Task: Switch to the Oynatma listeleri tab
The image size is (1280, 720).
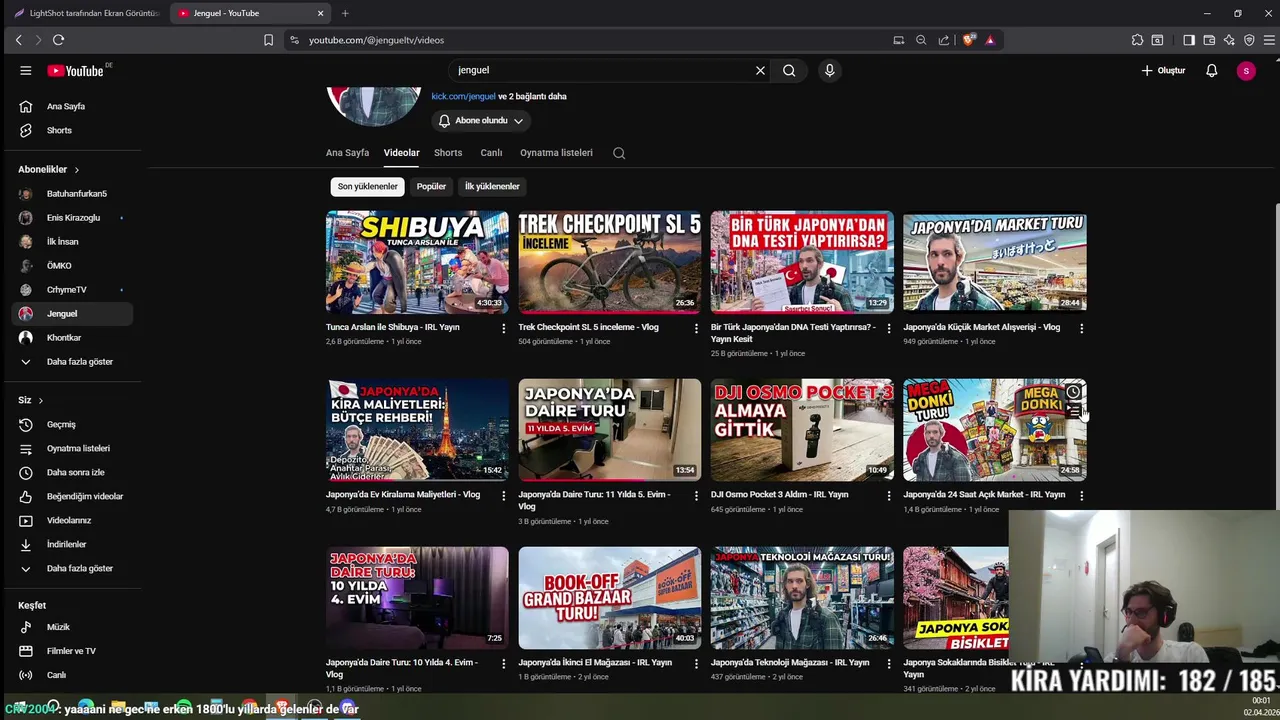Action: [556, 153]
